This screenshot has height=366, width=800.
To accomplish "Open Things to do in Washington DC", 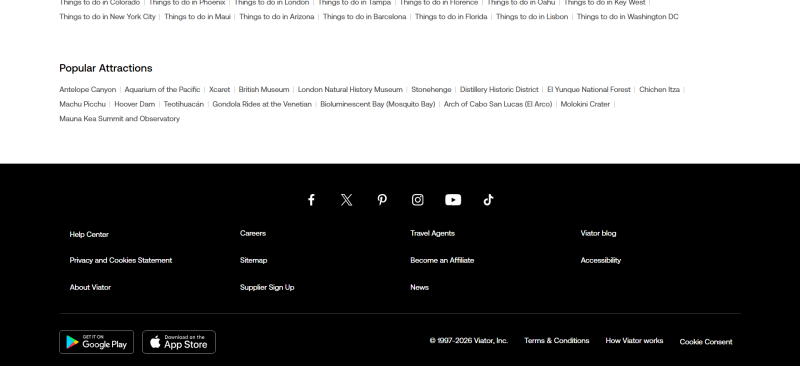I will (x=628, y=17).
